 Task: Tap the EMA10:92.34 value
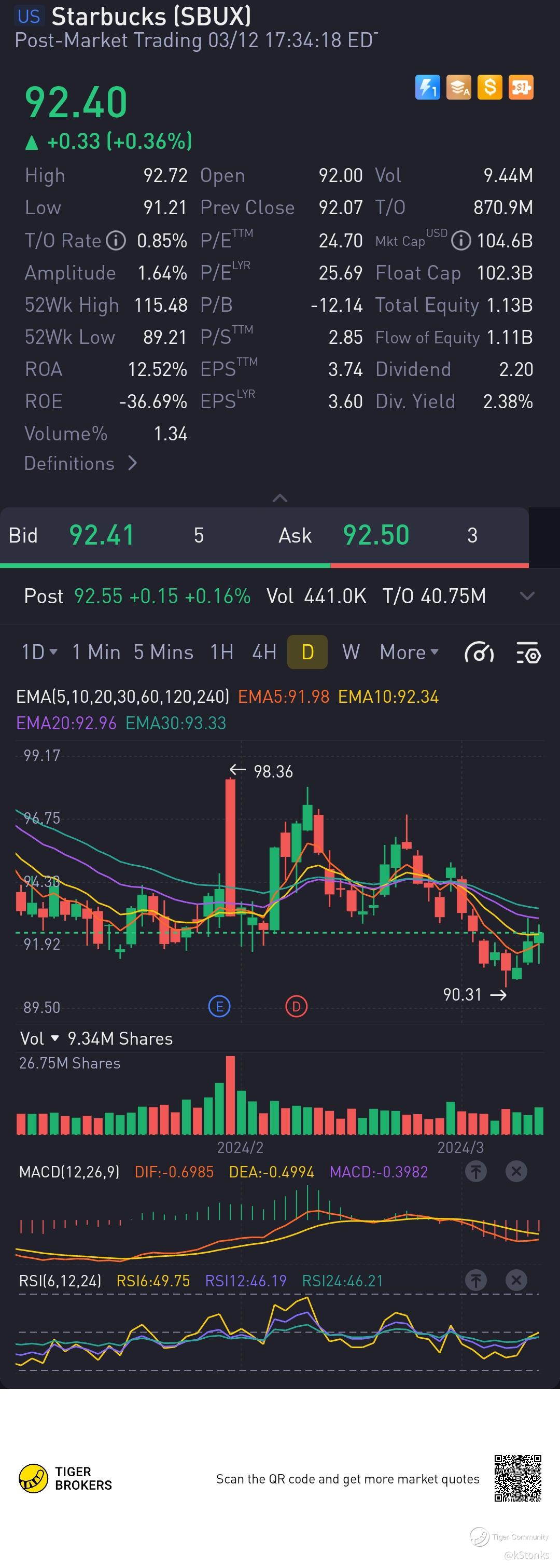(388, 697)
